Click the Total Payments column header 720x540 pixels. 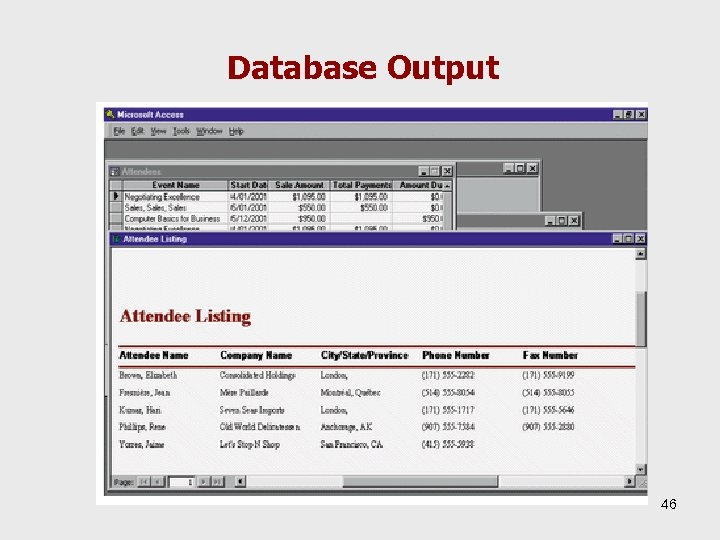361,185
